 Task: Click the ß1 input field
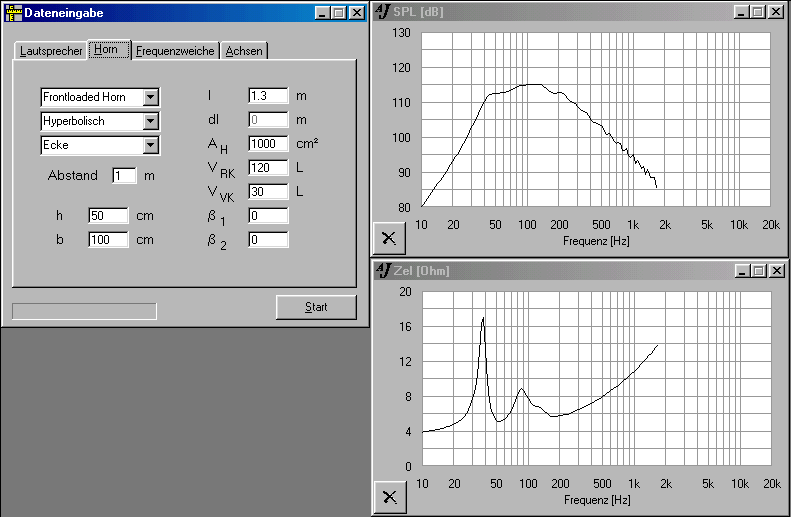coord(268,215)
